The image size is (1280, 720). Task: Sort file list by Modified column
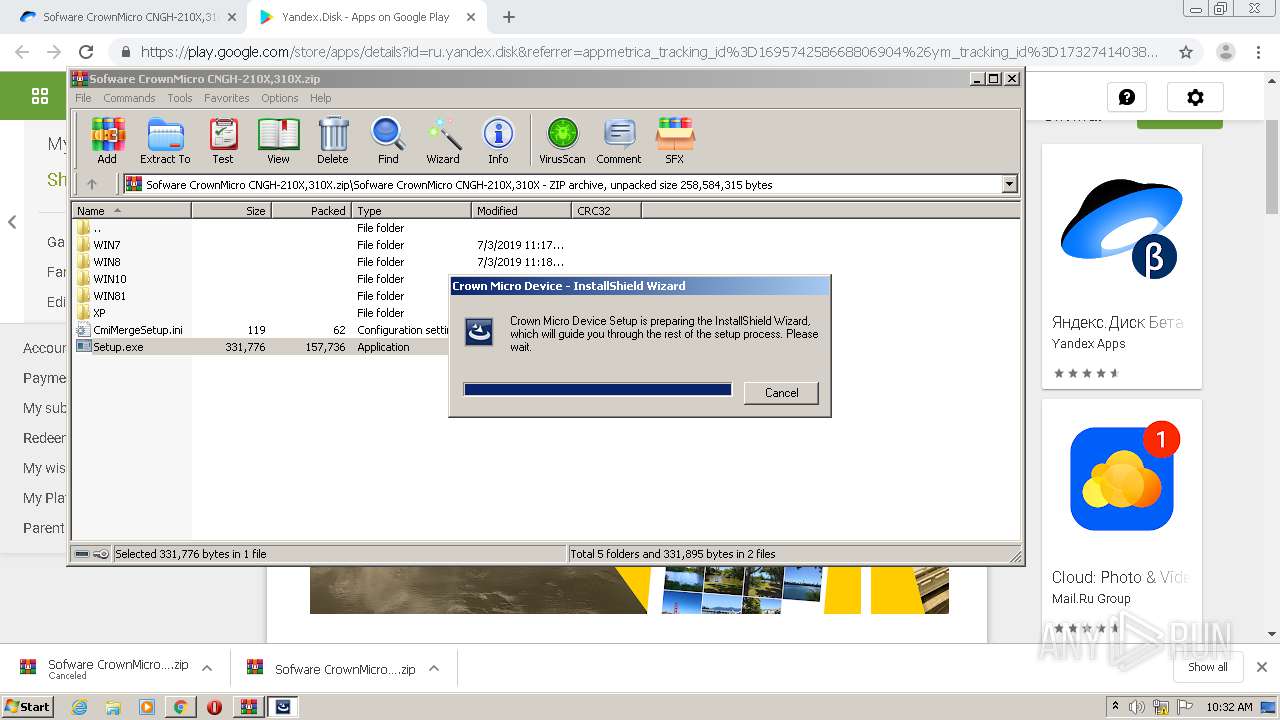click(x=521, y=211)
